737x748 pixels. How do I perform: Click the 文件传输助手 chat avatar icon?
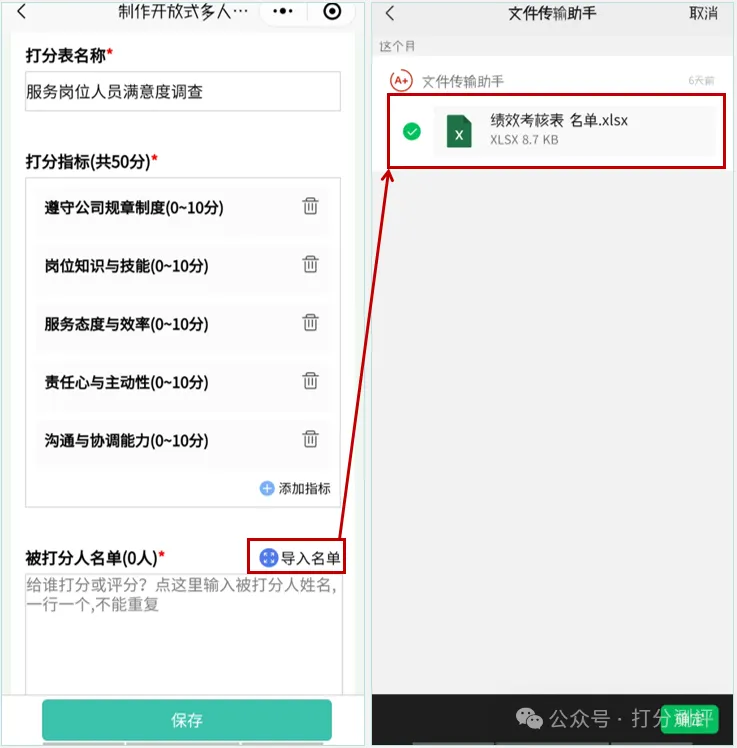pos(401,81)
